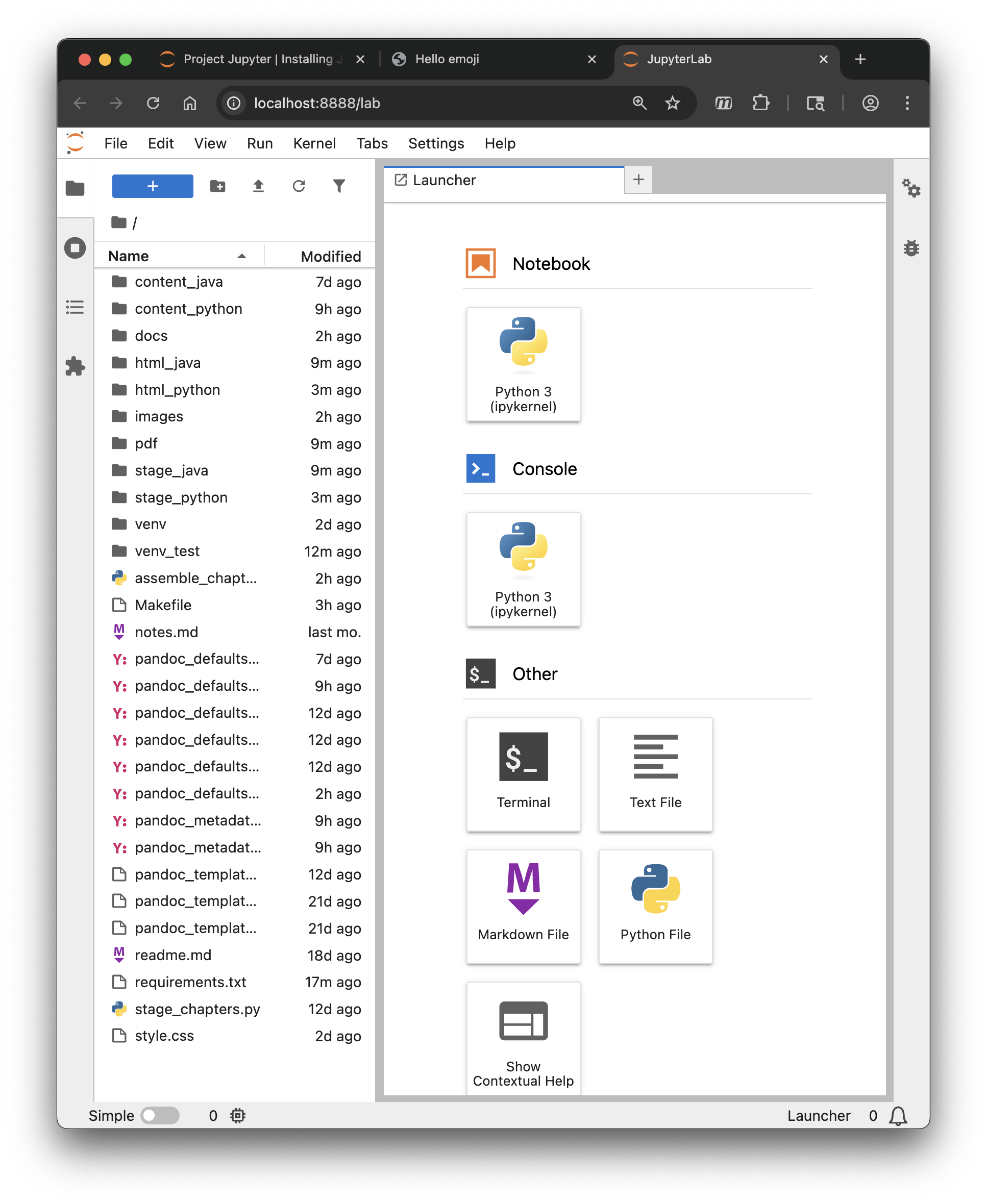This screenshot has width=987, height=1204.
Task: Toggle Simple interface mode switch
Action: tap(160, 1116)
